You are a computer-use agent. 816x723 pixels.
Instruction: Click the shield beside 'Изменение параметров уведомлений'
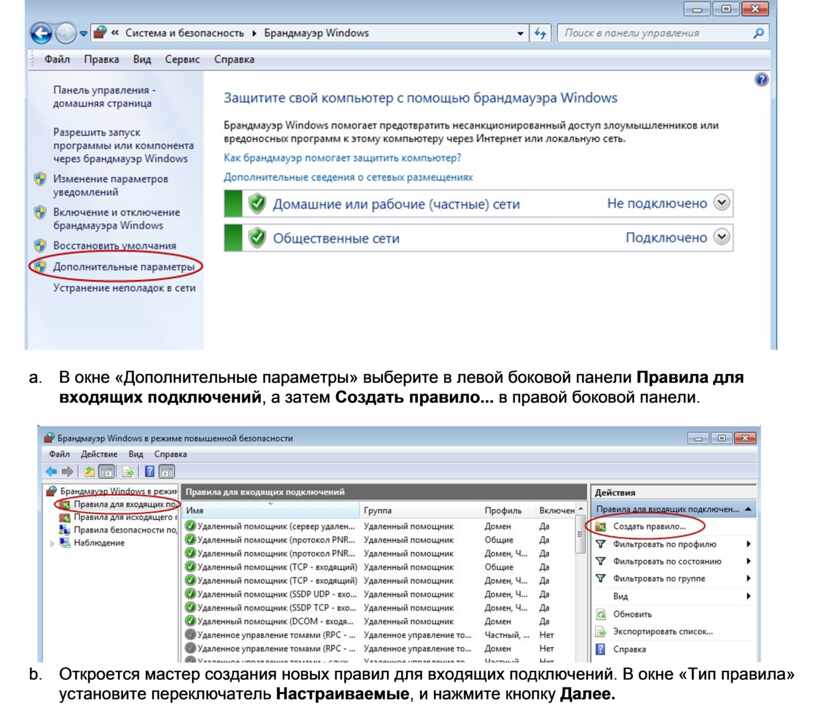click(x=41, y=180)
